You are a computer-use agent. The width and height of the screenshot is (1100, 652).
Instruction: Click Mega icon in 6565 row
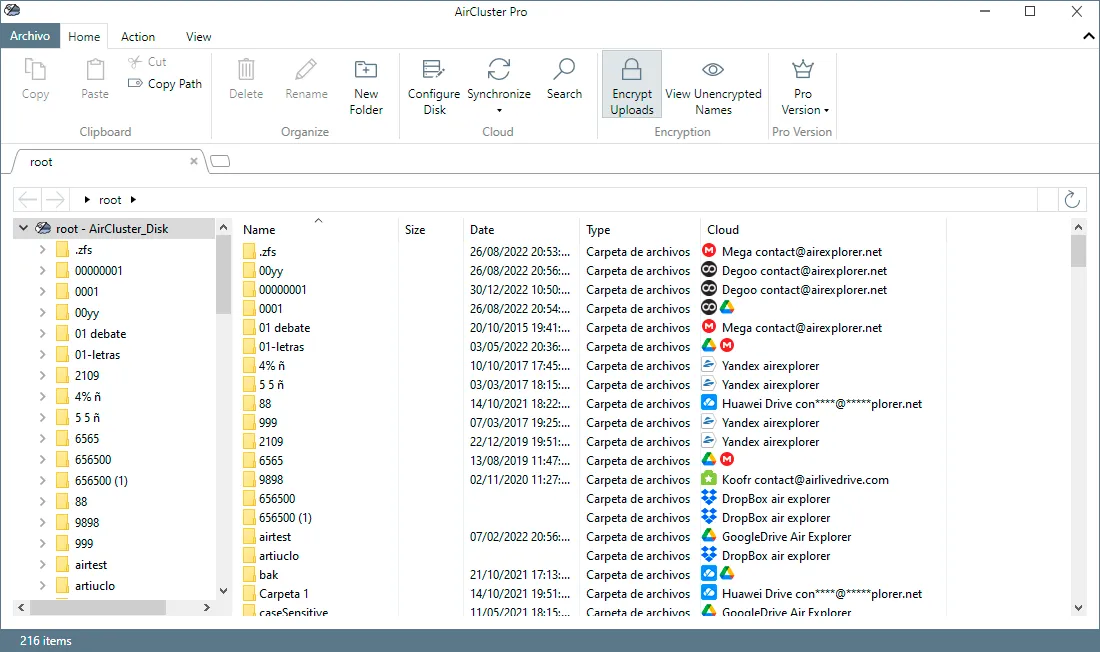(727, 459)
